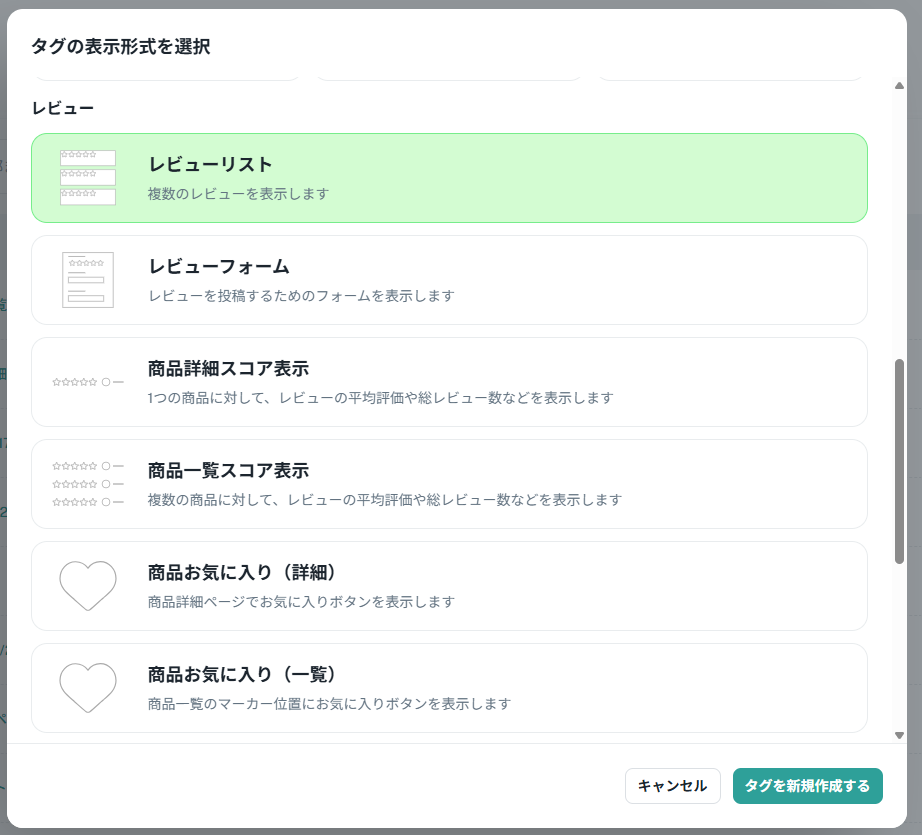Click description text 複数のレビューを表示します
Image resolution: width=922 pixels, height=835 pixels.
238,194
